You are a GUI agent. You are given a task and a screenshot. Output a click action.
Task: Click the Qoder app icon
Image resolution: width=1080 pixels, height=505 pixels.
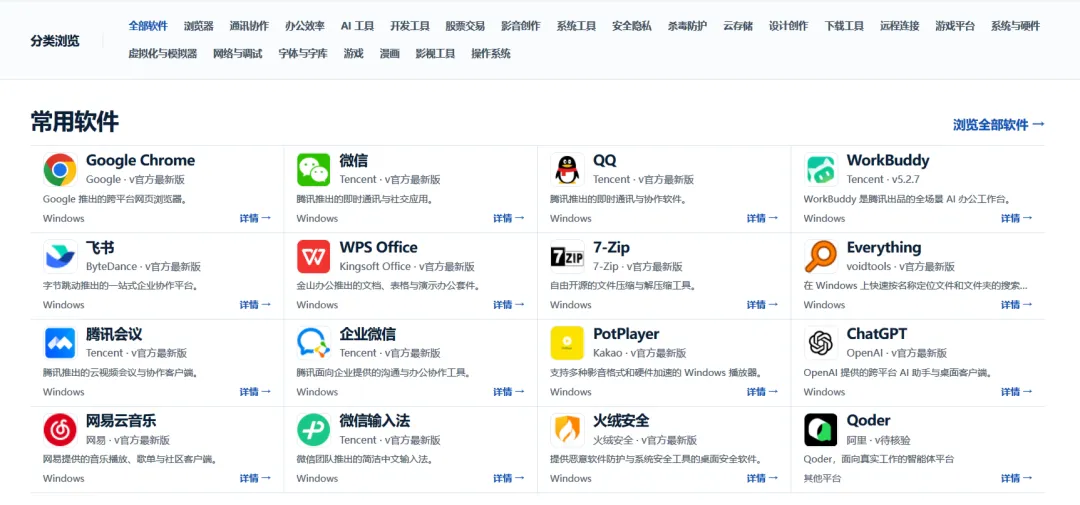click(x=821, y=430)
